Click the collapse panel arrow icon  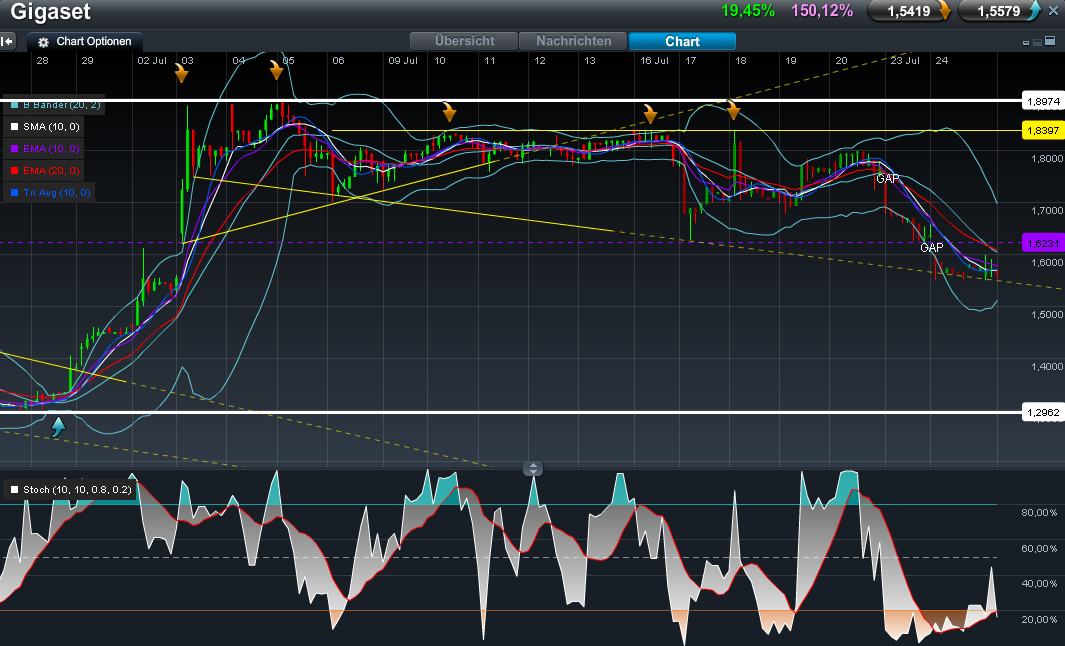pyautogui.click(x=8, y=42)
